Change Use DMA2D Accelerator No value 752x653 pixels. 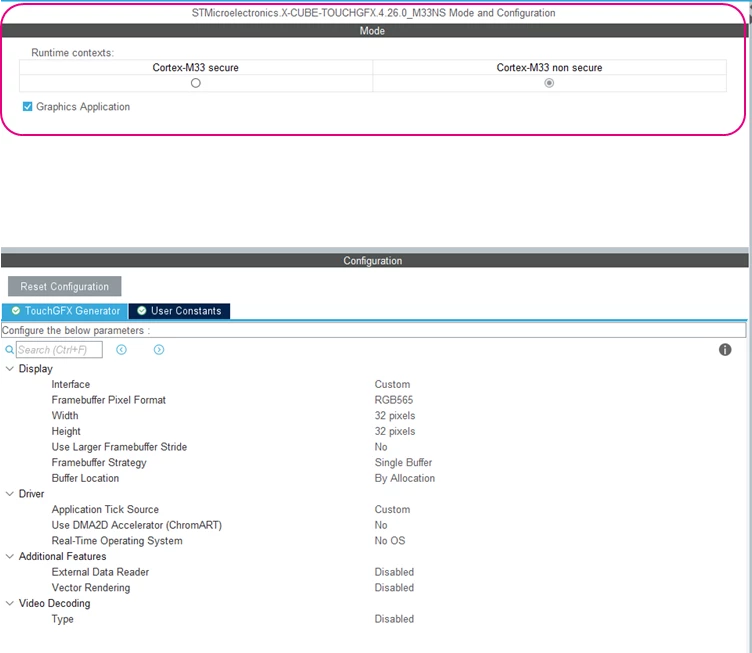point(381,525)
